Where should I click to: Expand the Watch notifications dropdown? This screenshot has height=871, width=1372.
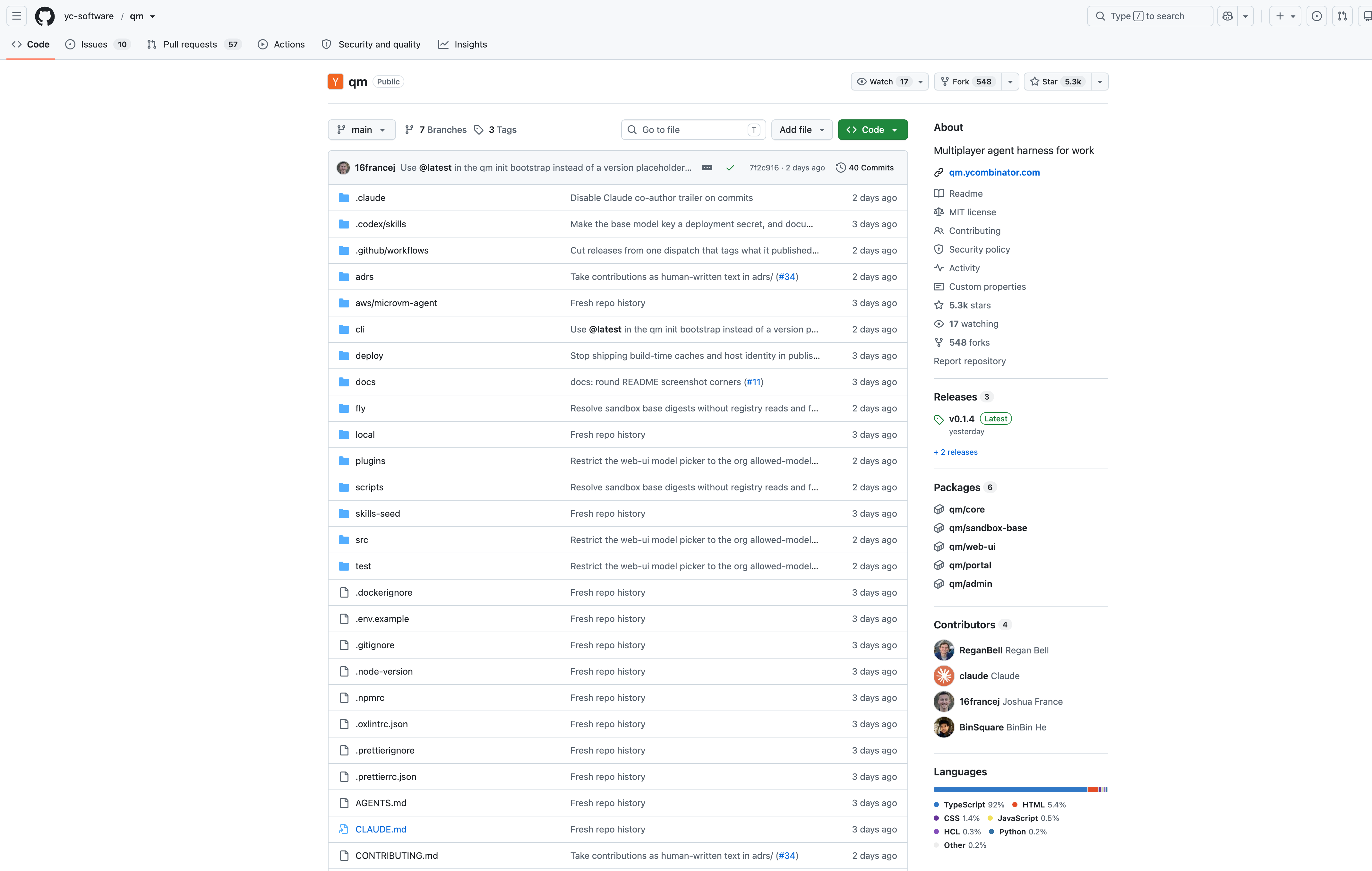coord(889,82)
